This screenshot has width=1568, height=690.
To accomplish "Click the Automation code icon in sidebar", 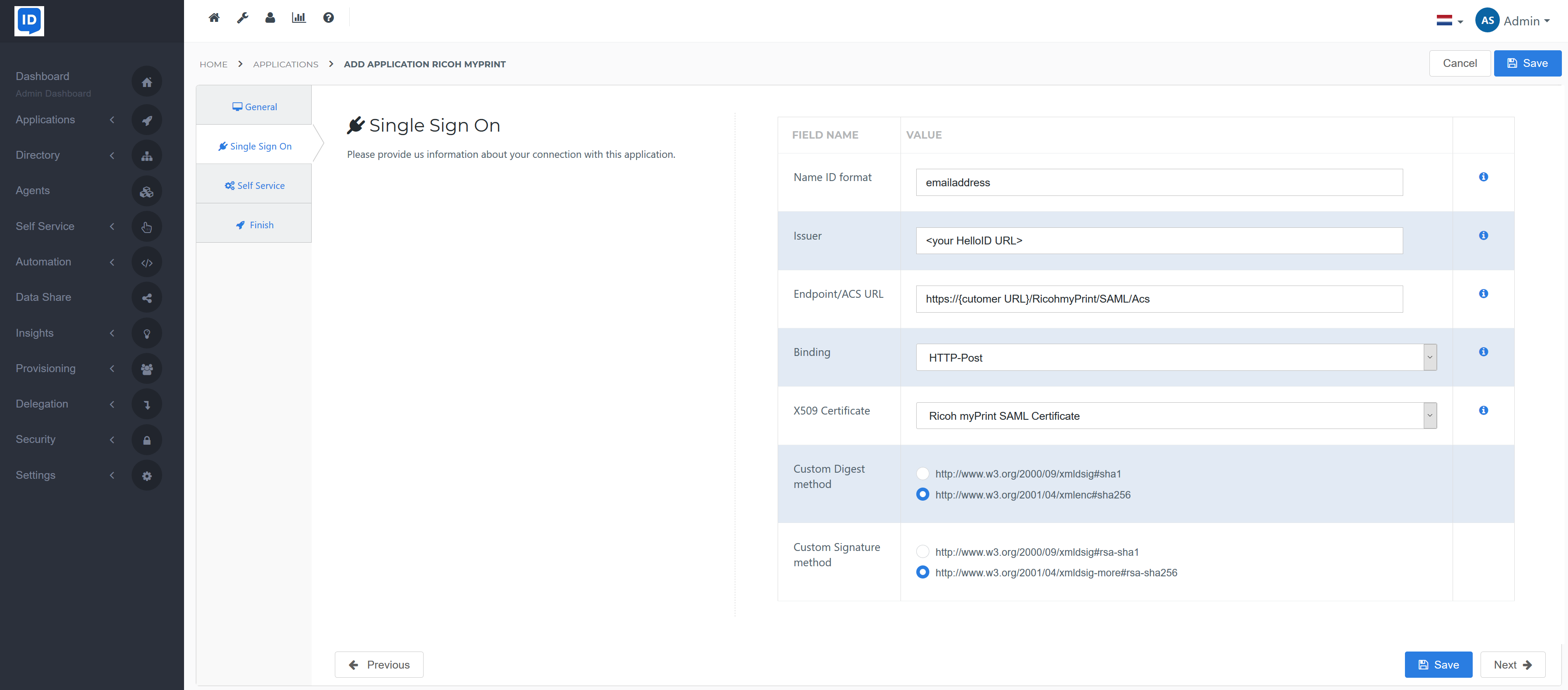I will pyautogui.click(x=147, y=262).
